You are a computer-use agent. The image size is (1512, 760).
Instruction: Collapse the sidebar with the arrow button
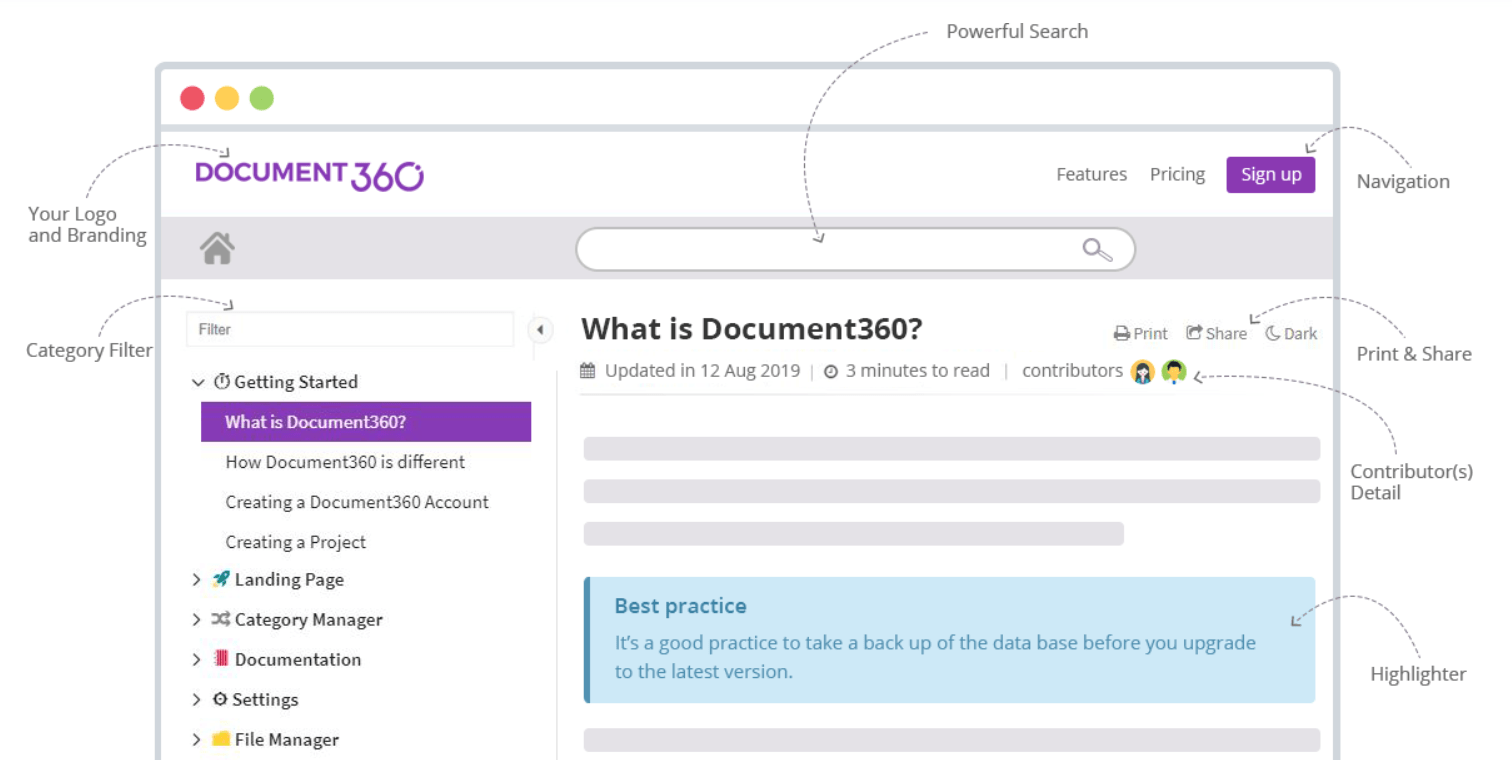click(540, 329)
